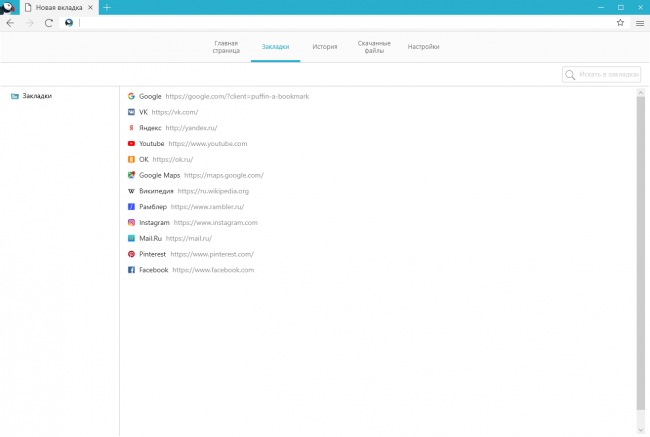Click the https://vk.com/ URL text
This screenshot has height=437, width=650.
(x=175, y=112)
